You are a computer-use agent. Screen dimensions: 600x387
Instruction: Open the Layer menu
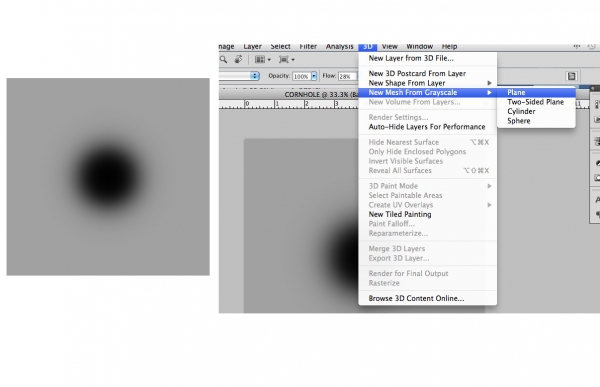click(x=253, y=47)
